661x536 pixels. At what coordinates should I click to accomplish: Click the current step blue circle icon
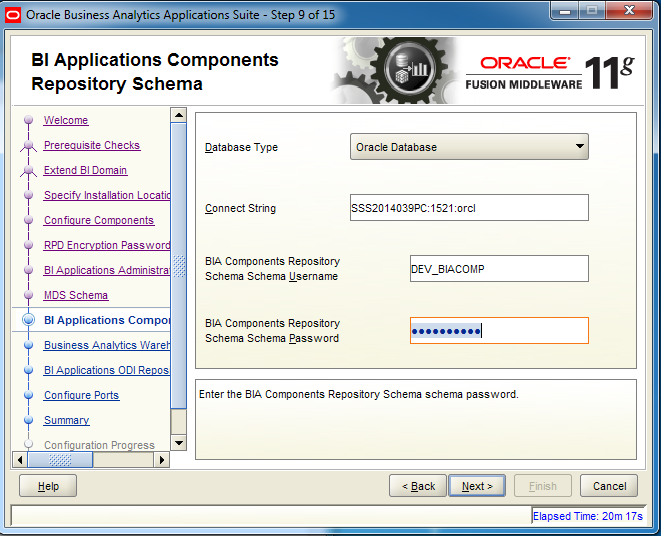point(28,320)
